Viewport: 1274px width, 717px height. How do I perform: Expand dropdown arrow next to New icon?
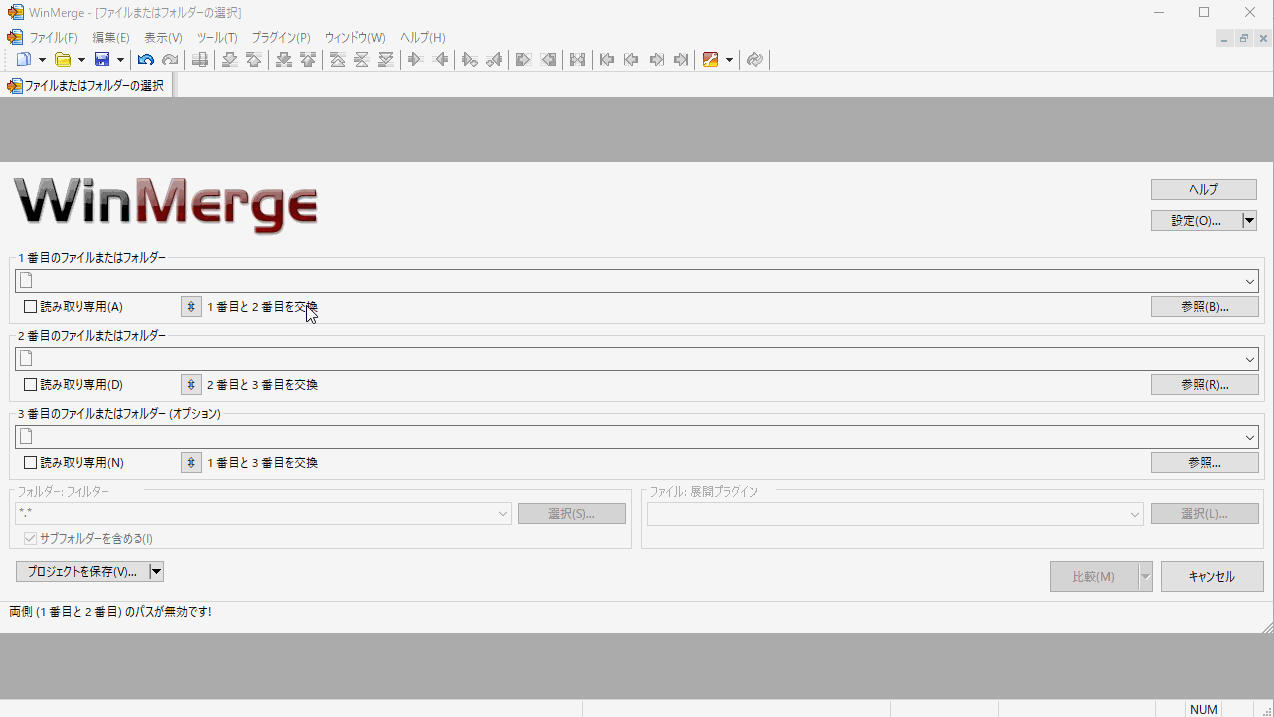42,60
